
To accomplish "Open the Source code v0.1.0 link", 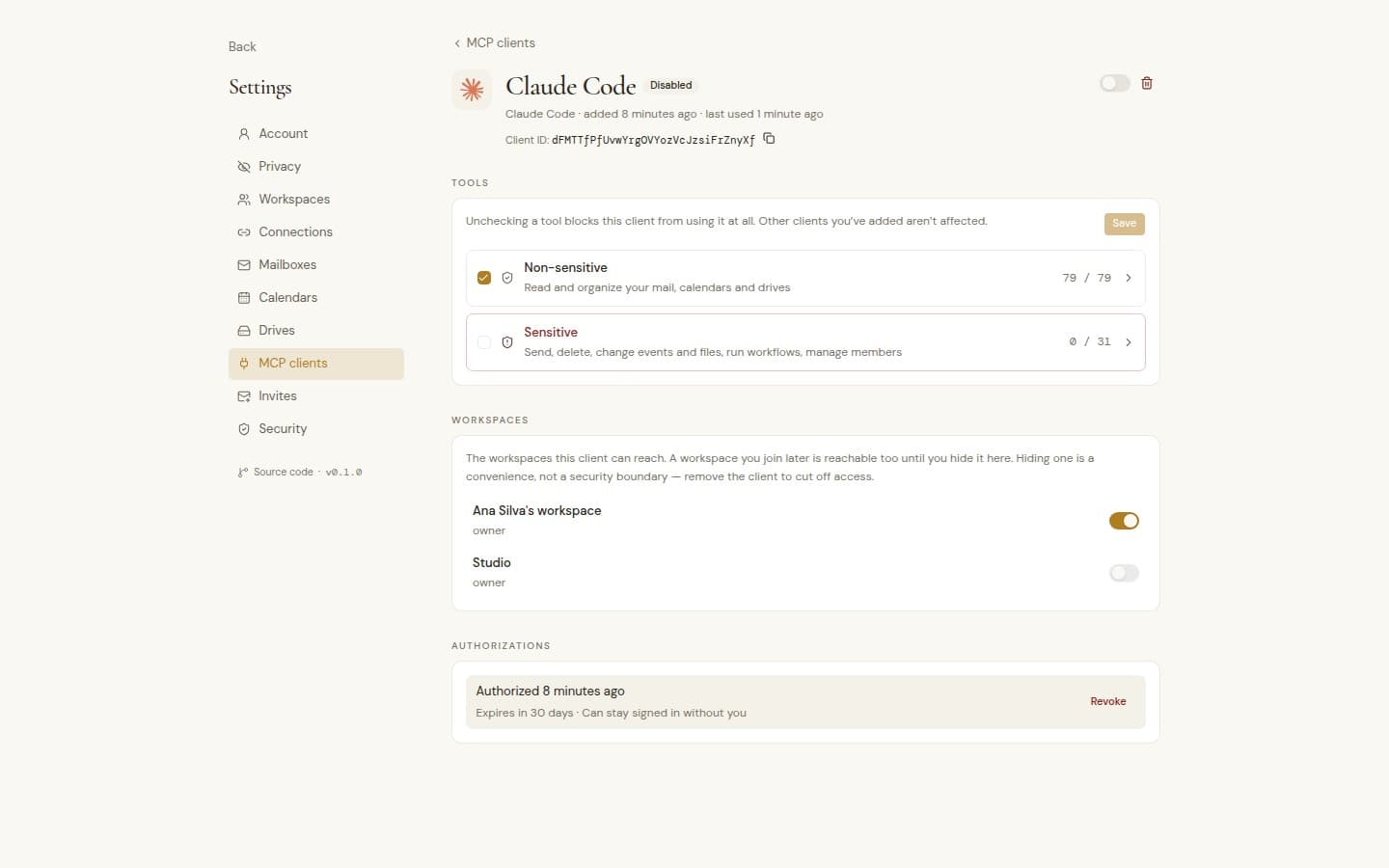I will tap(300, 473).
